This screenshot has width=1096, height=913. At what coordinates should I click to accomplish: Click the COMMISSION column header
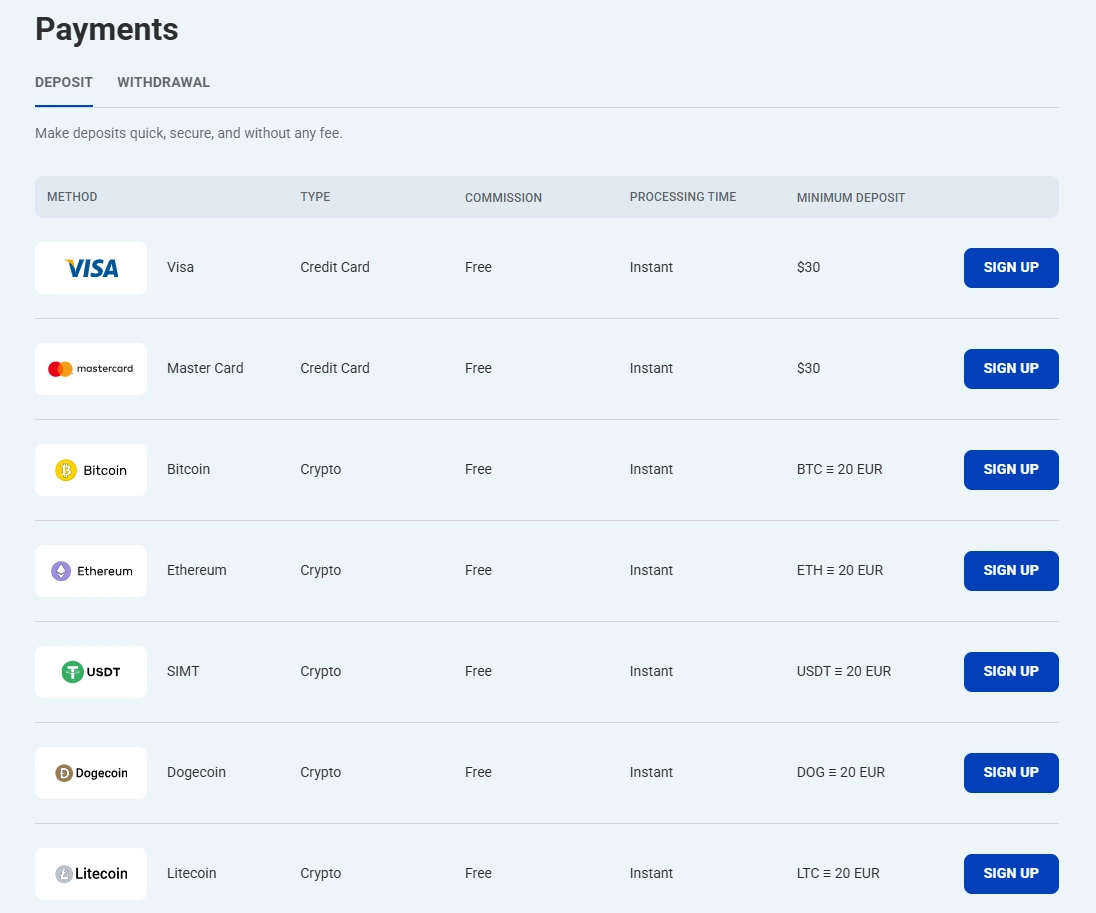[503, 198]
